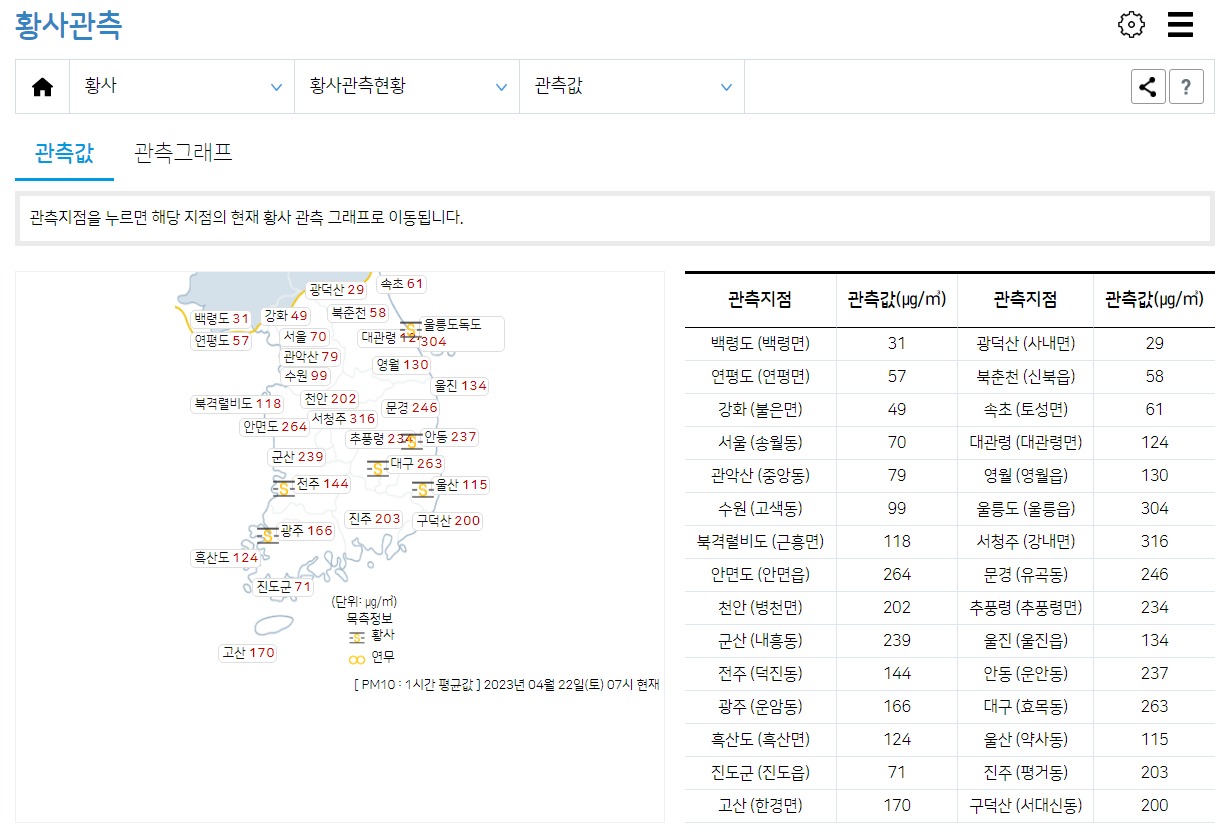Click 안면도 (안면읍) table cell

[760, 574]
